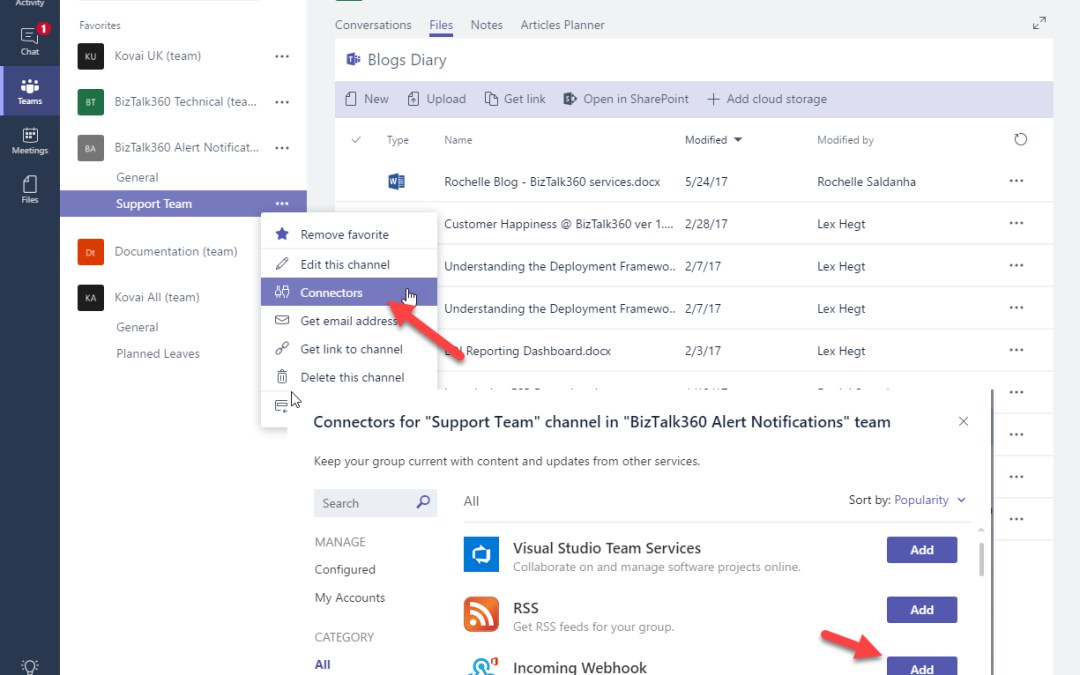Add the Incoming Webhook connector
Image resolution: width=1080 pixels, height=675 pixels.
click(x=922, y=667)
